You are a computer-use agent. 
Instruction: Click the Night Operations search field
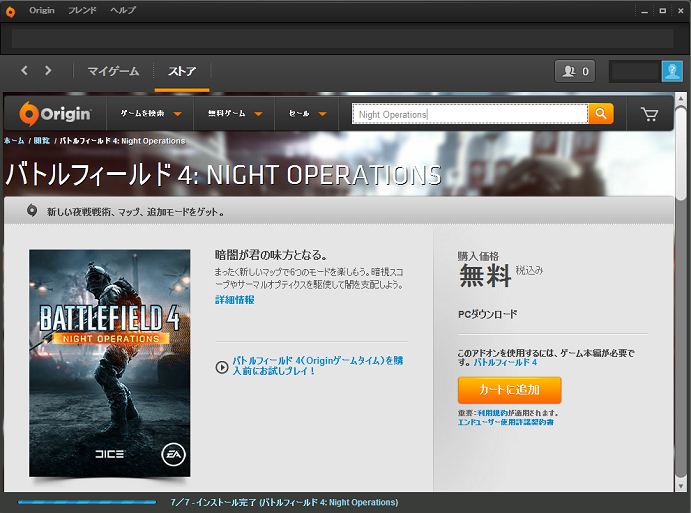click(x=470, y=114)
